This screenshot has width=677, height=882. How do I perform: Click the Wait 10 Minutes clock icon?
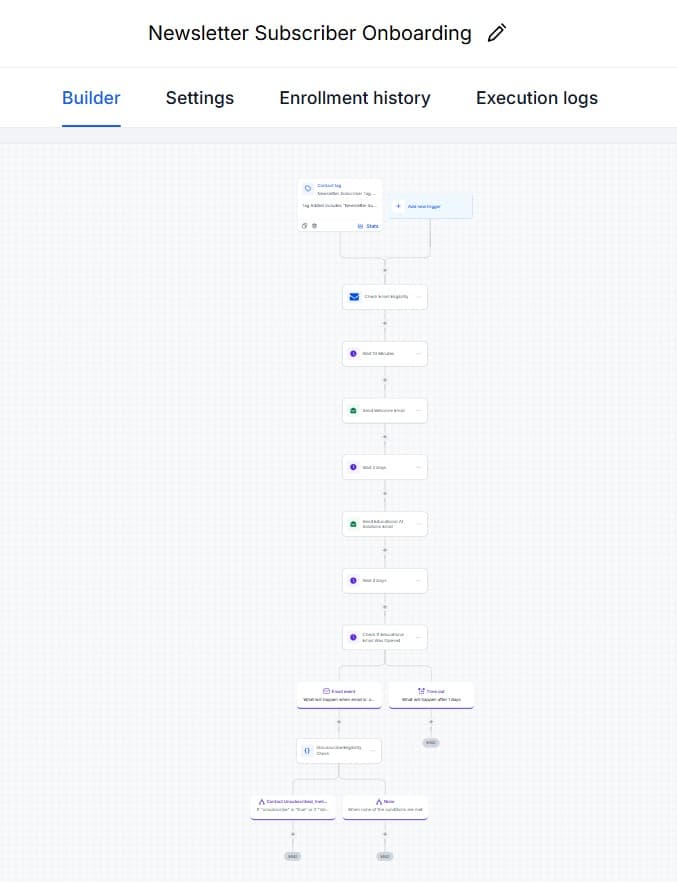353,354
